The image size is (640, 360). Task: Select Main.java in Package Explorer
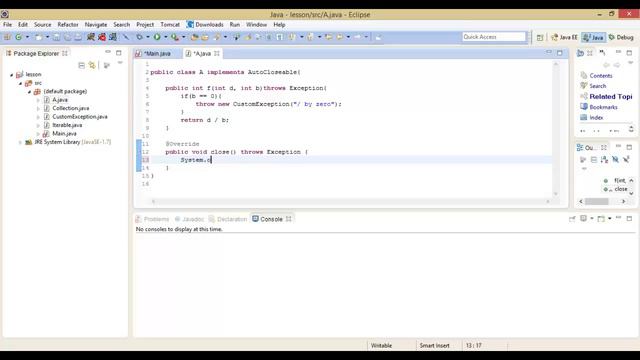[64, 133]
